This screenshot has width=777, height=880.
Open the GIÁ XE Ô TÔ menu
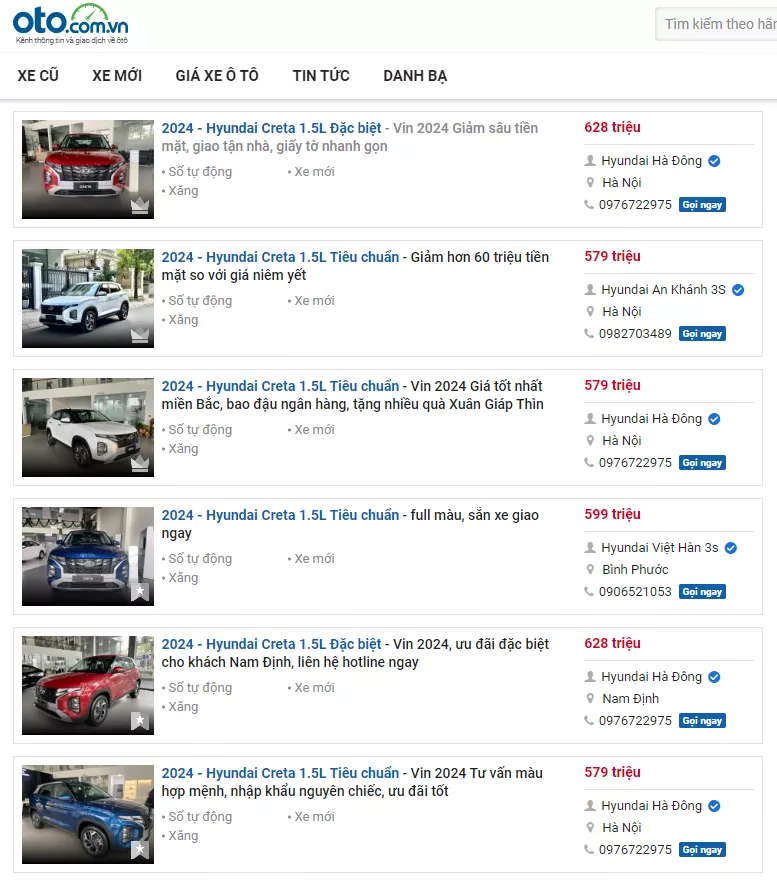point(217,76)
